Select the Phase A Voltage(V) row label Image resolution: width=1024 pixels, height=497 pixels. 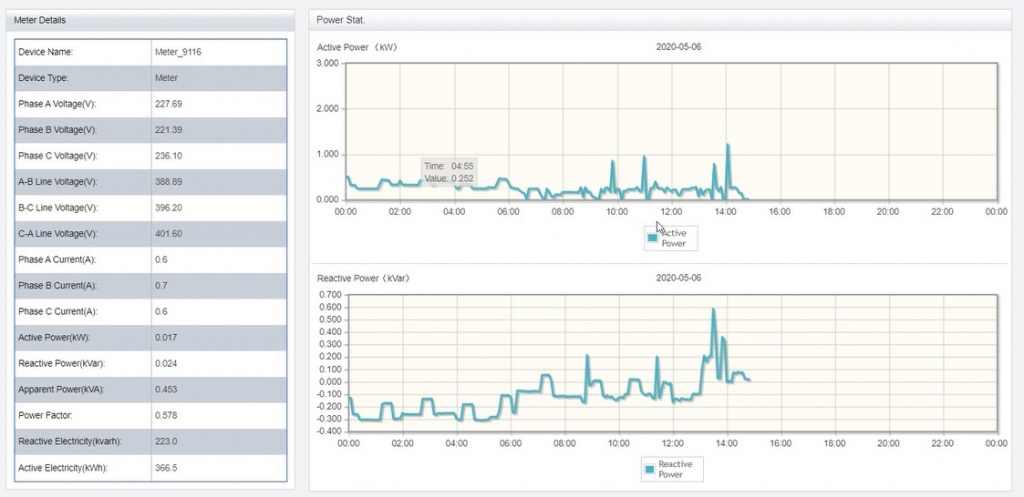click(56, 104)
